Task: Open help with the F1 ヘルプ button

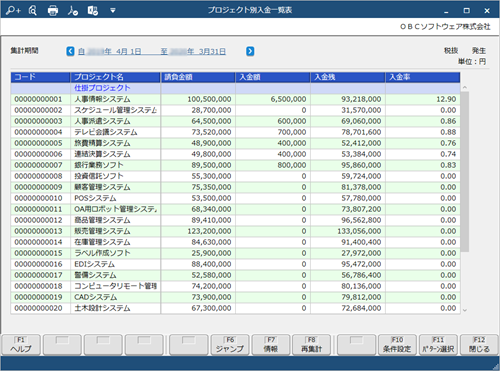Action: tap(21, 345)
